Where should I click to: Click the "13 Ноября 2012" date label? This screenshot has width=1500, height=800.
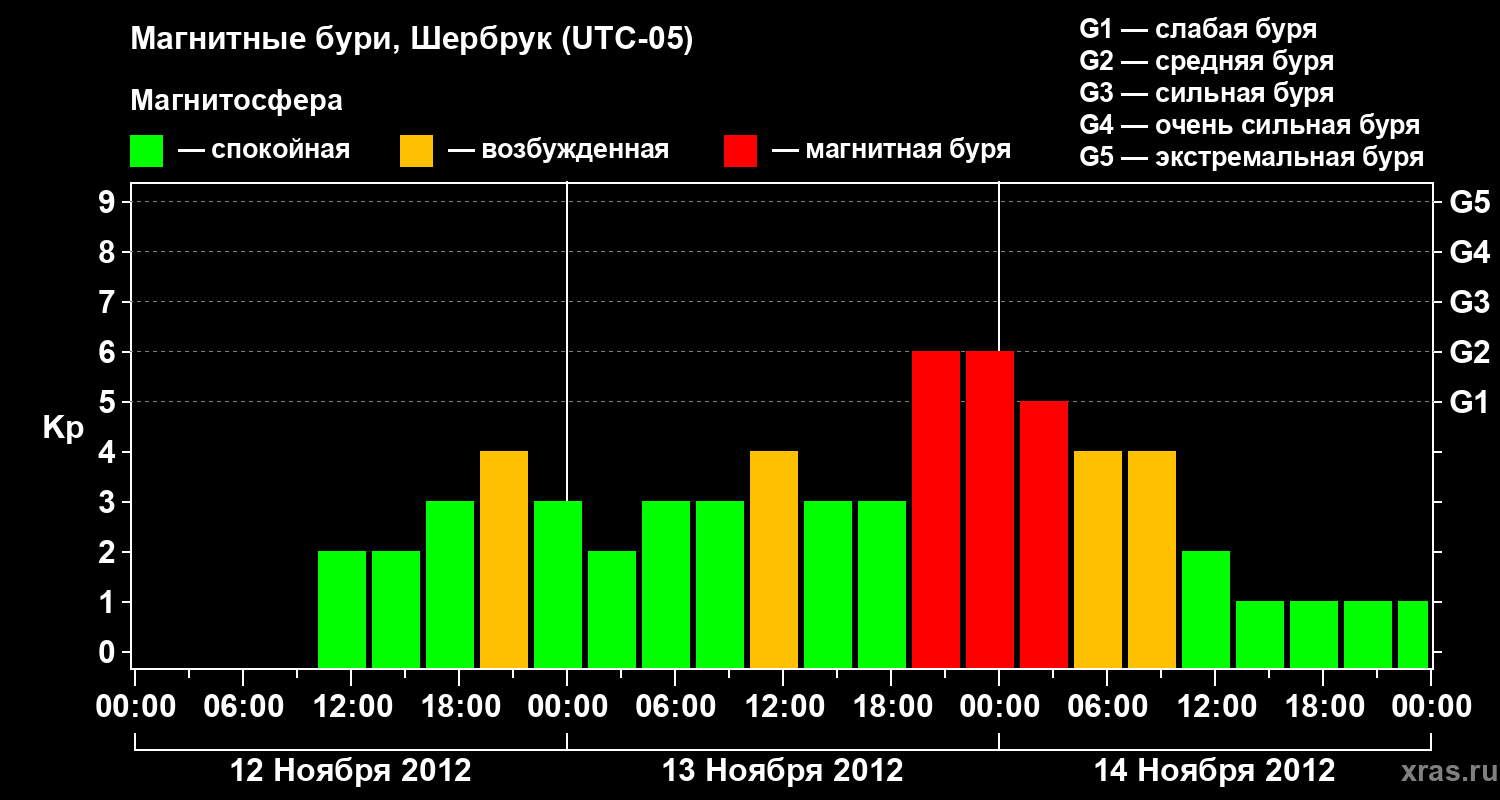coord(783,770)
